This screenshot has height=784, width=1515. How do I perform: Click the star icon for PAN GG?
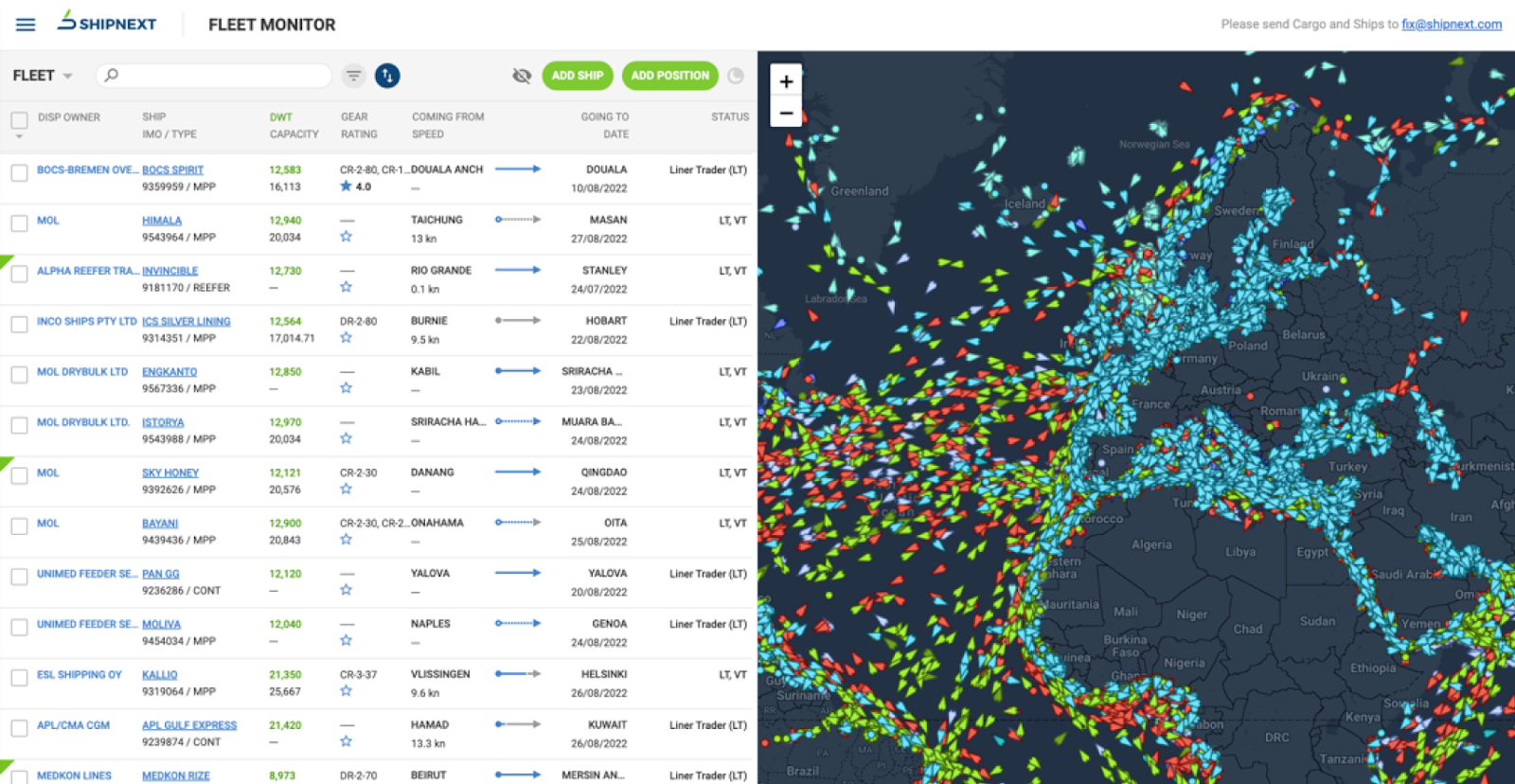(x=346, y=590)
